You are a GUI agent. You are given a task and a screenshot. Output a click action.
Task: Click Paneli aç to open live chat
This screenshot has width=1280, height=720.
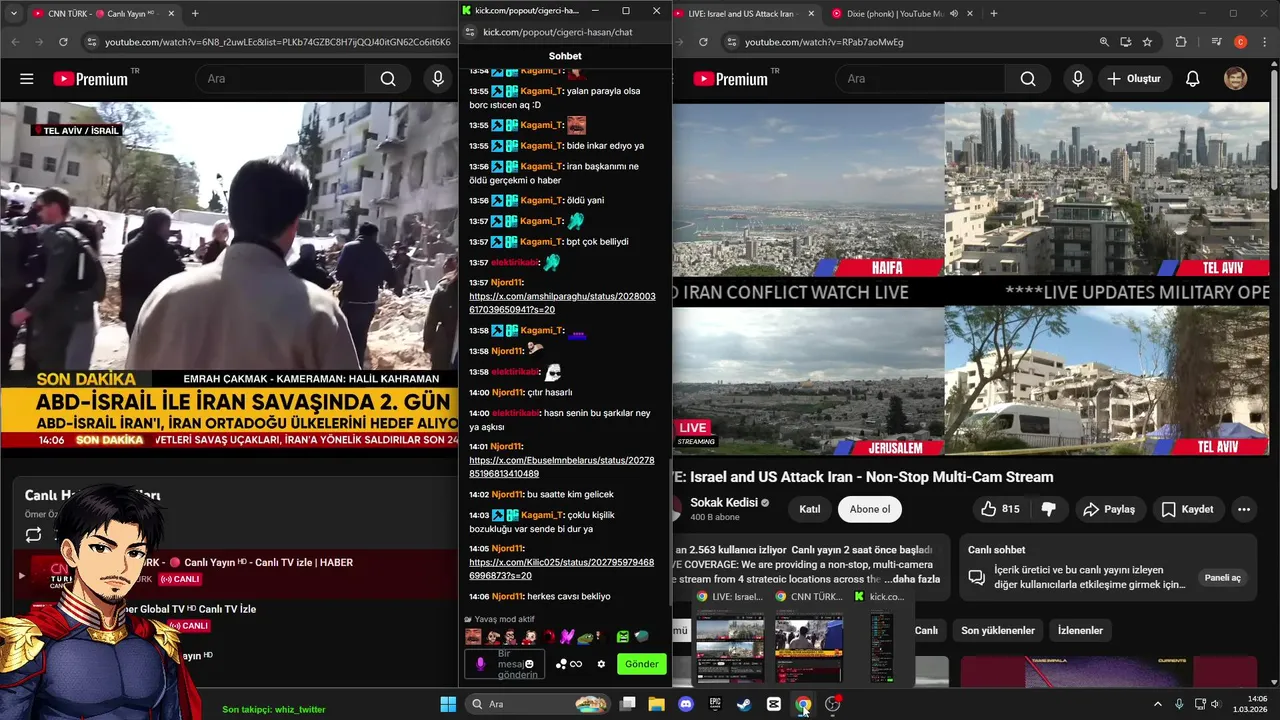pyautogui.click(x=1222, y=578)
